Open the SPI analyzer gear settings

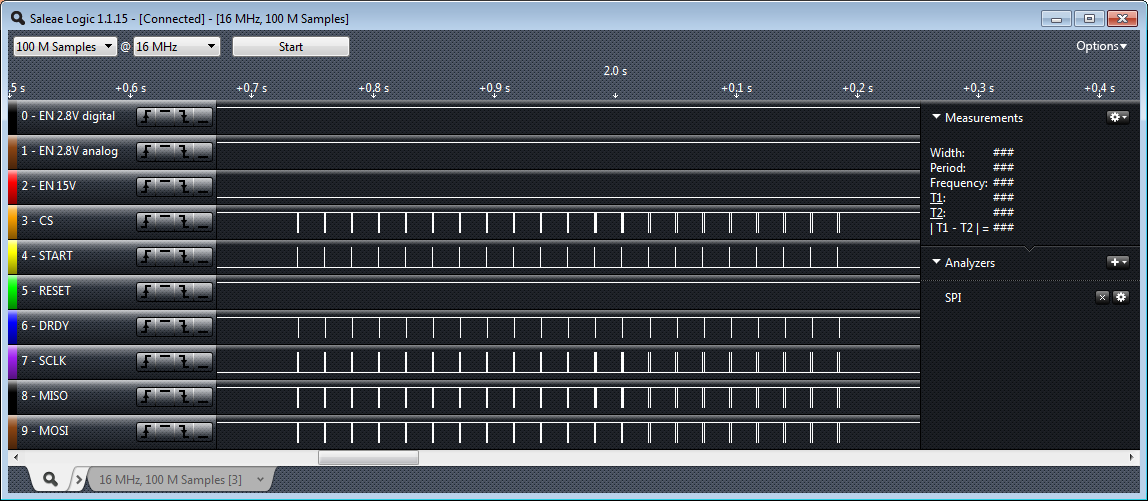coord(1121,297)
